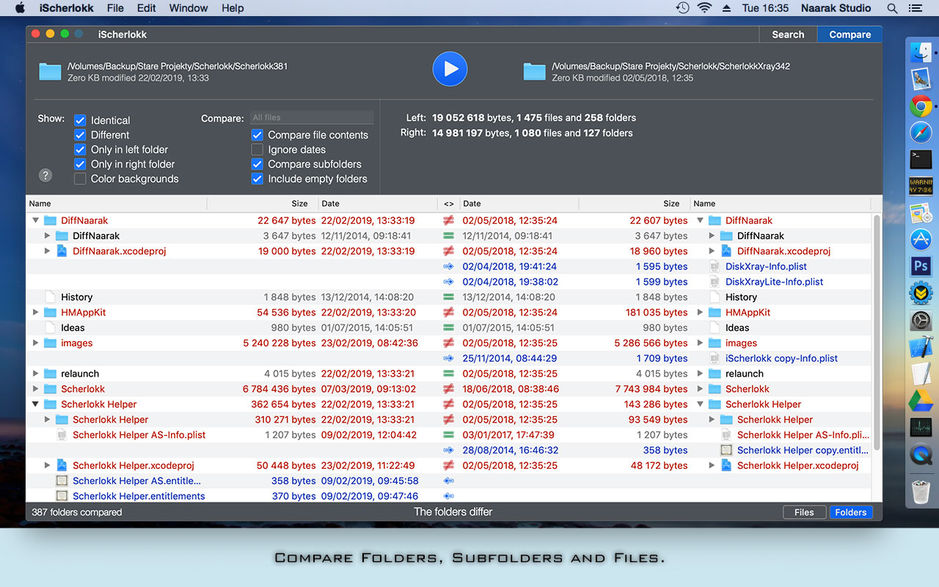Expand the left HMAppKit folder
This screenshot has width=939, height=587.
tap(36, 312)
